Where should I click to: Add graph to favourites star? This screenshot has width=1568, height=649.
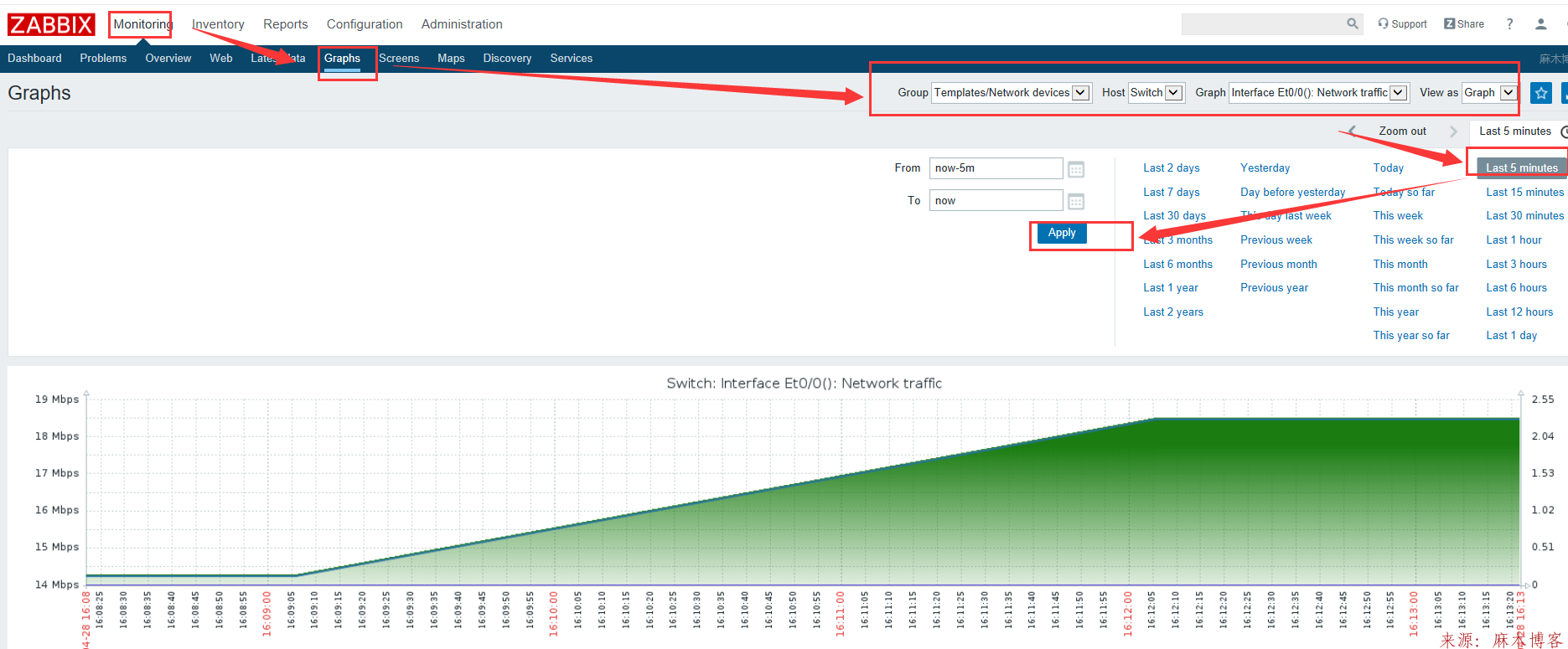1541,93
